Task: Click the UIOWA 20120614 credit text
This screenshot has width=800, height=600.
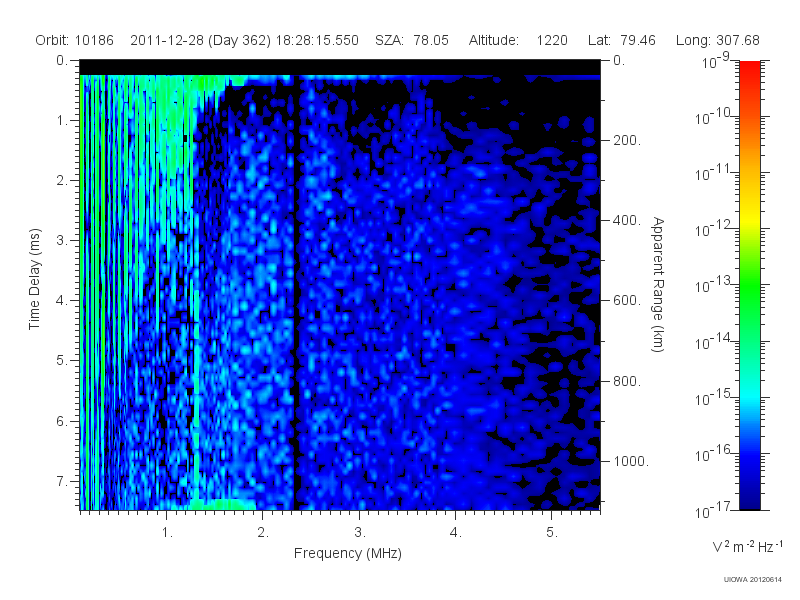Action: point(753,580)
